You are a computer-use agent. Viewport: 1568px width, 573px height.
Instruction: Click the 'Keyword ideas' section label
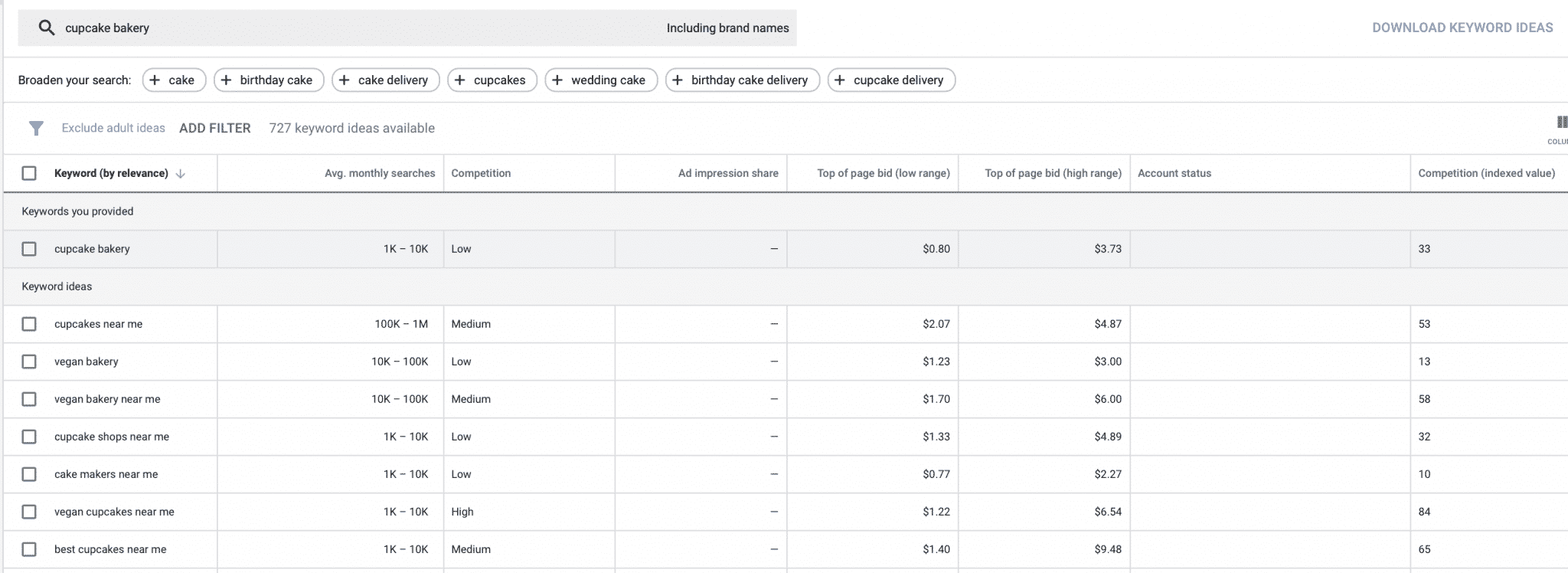pos(57,286)
